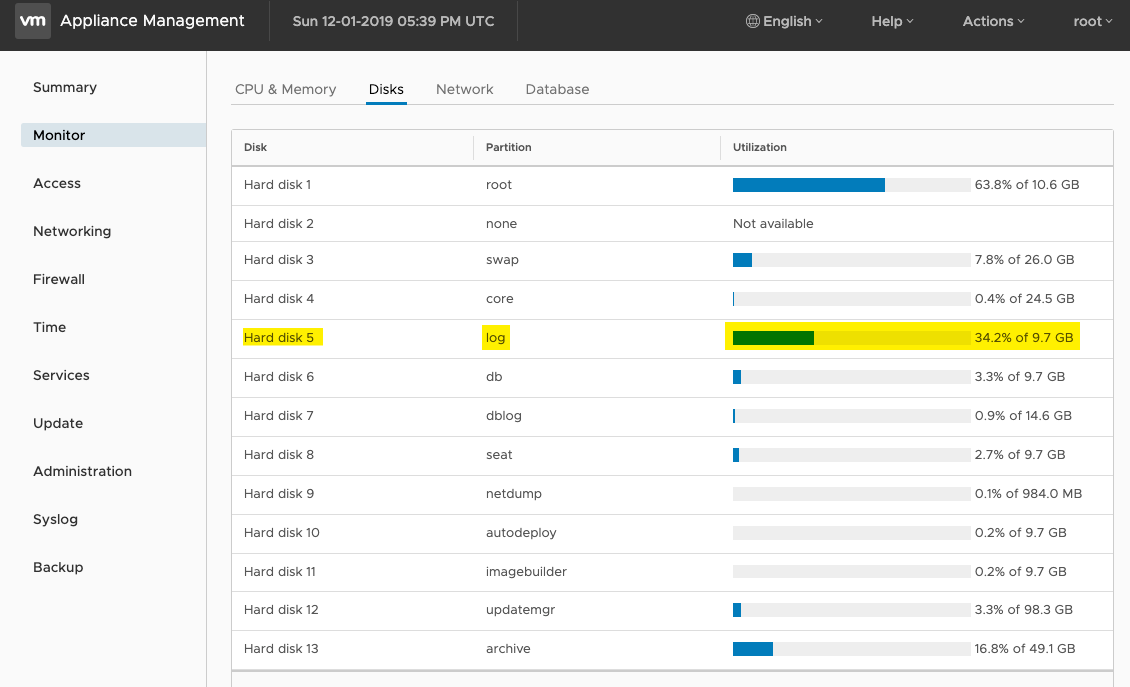Viewport: 1130px width, 687px height.
Task: Open the root user menu
Action: pos(1093,22)
